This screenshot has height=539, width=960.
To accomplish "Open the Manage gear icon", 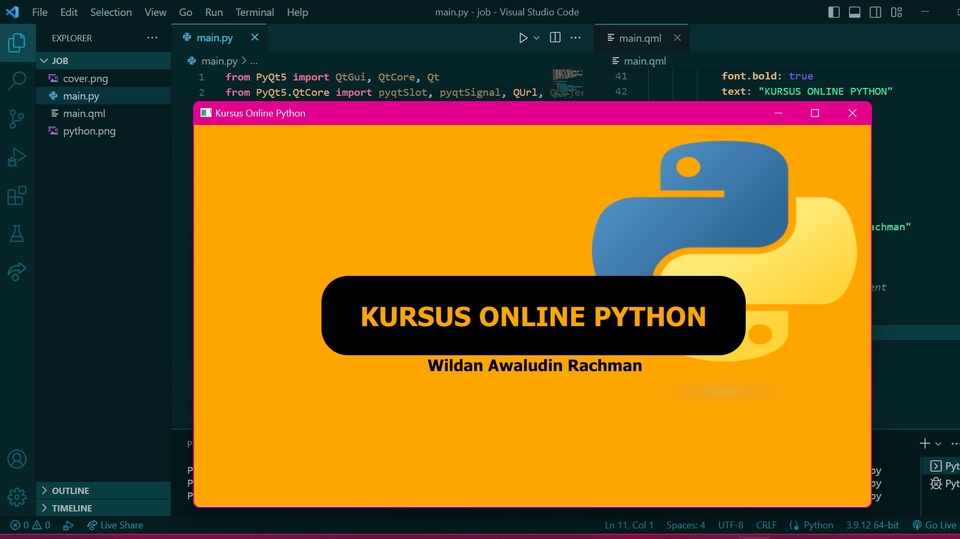I will pos(17,497).
